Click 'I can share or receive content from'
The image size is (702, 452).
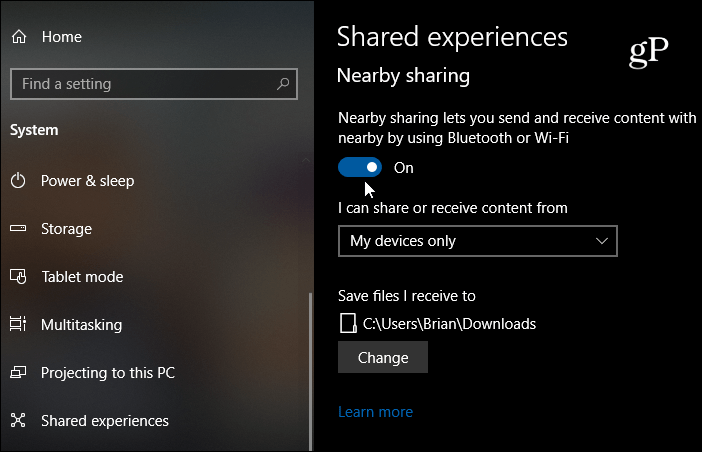pos(453,208)
